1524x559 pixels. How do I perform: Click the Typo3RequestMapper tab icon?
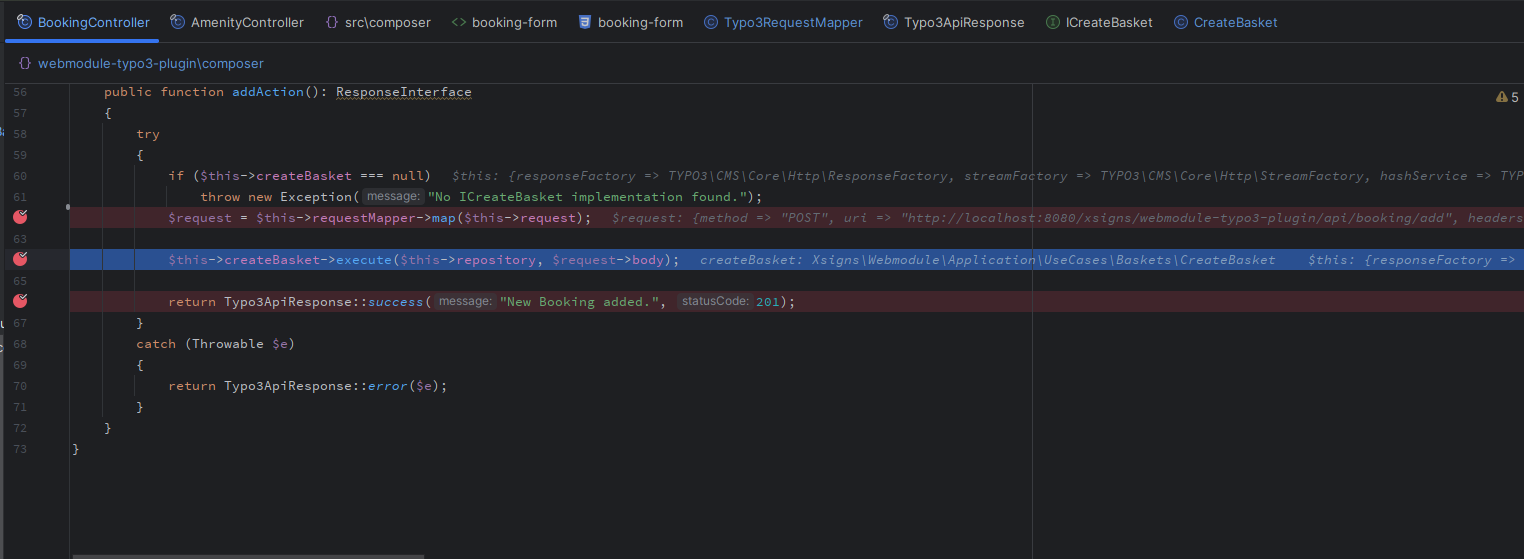(x=710, y=22)
